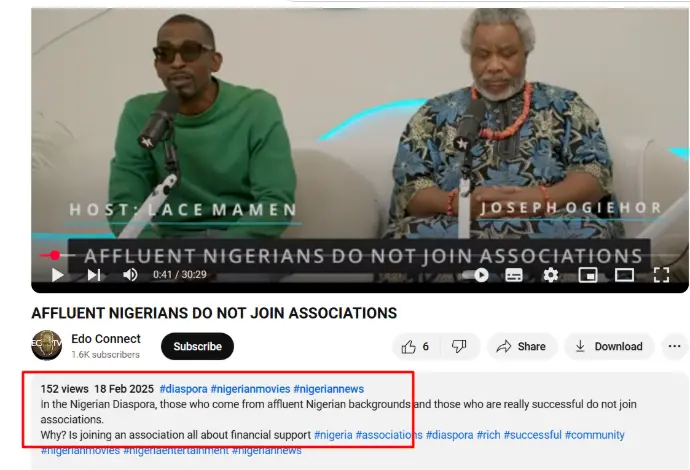
Task: Like the video with thumbs up
Action: click(x=415, y=347)
